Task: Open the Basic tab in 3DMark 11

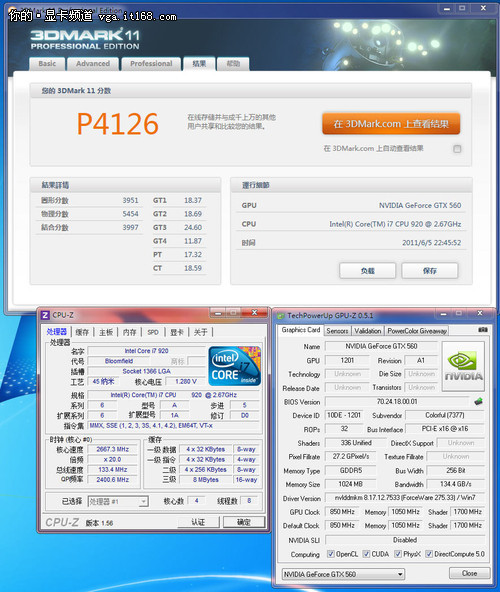Action: pyautogui.click(x=47, y=64)
